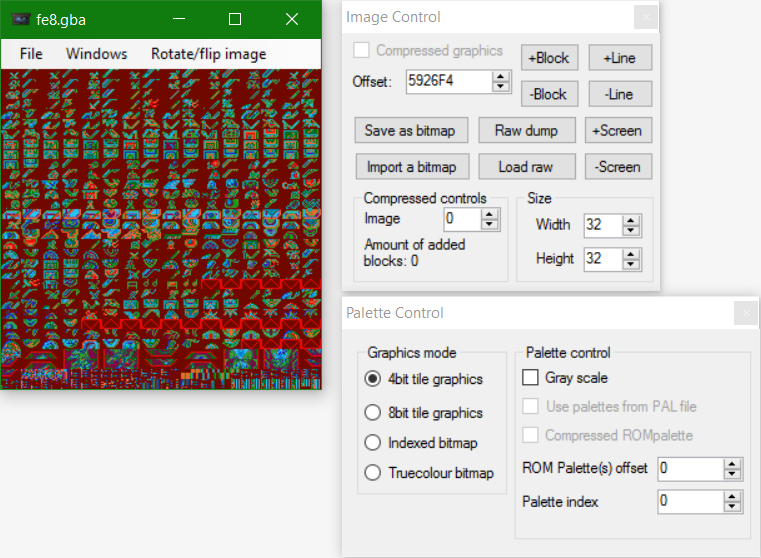Select Indexed bitmap graphics mode
The height and width of the screenshot is (558, 761).
click(x=373, y=443)
